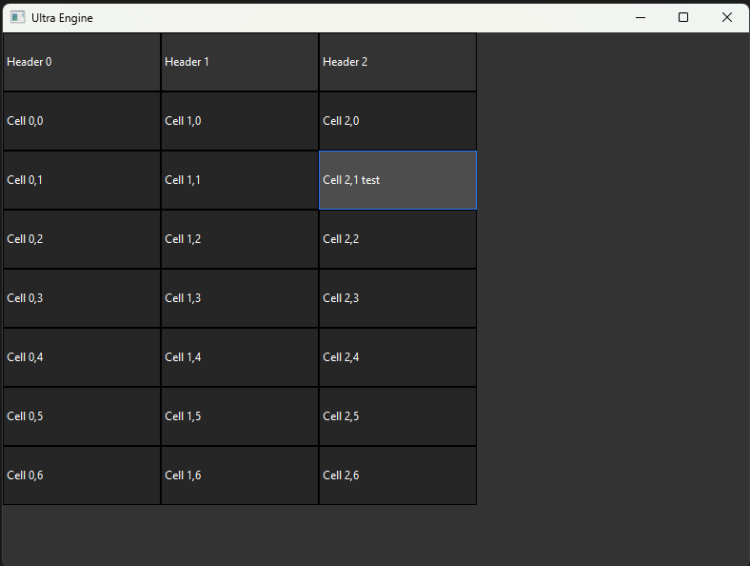Click Cell 1,1 in the table
Screen dimensions: 750x566
[239, 180]
